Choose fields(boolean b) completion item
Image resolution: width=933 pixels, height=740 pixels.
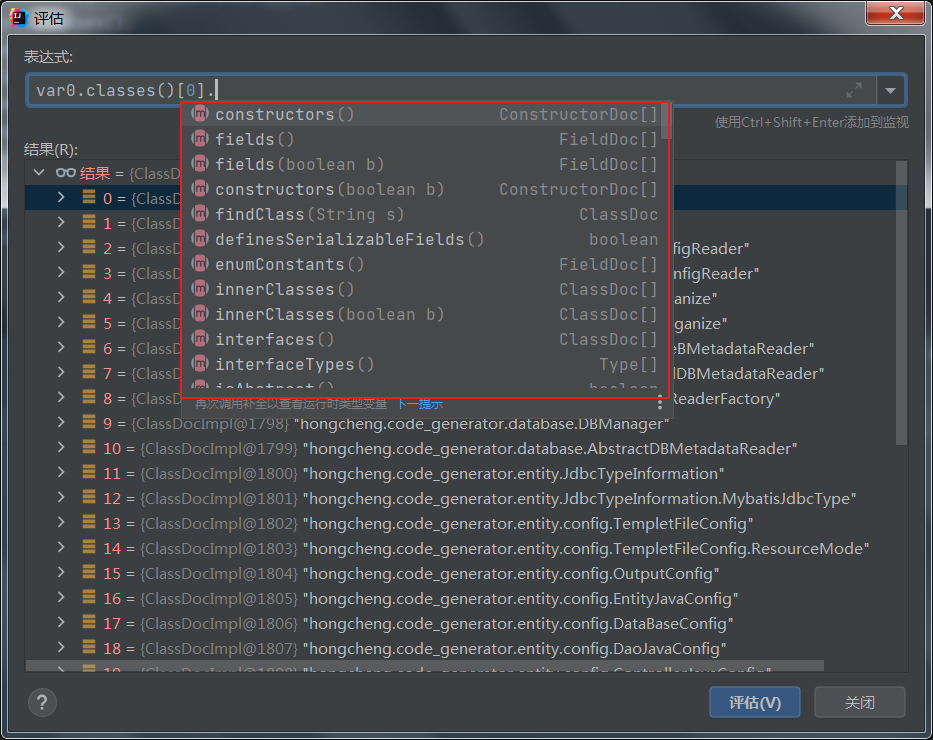click(x=425, y=164)
